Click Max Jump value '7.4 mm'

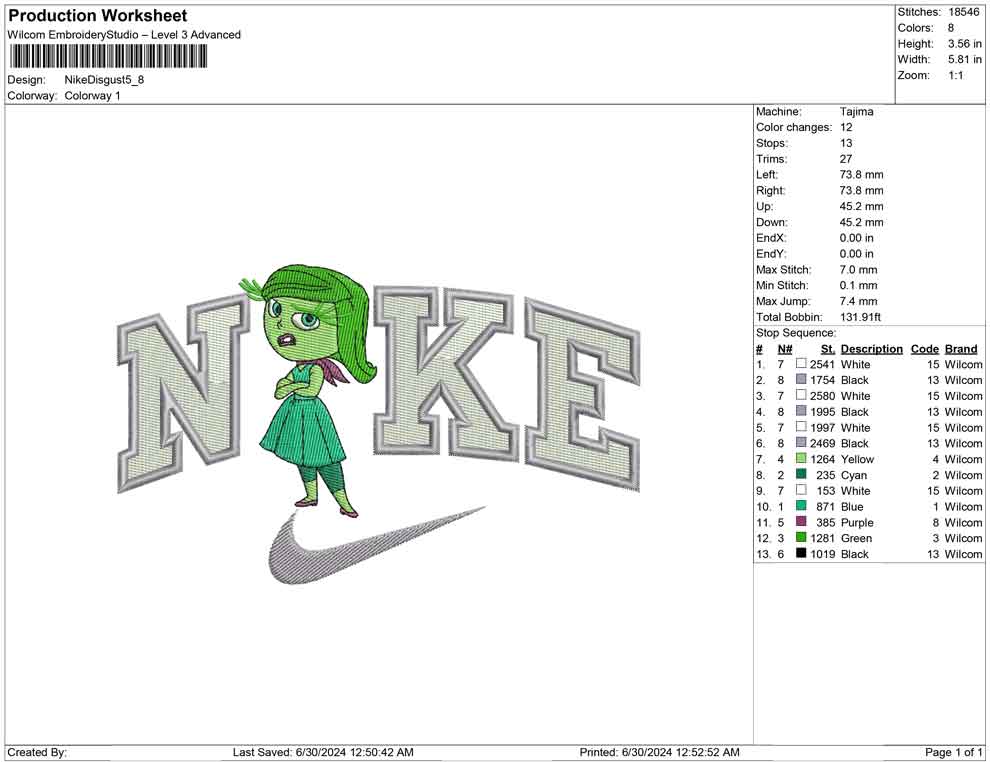pos(858,301)
